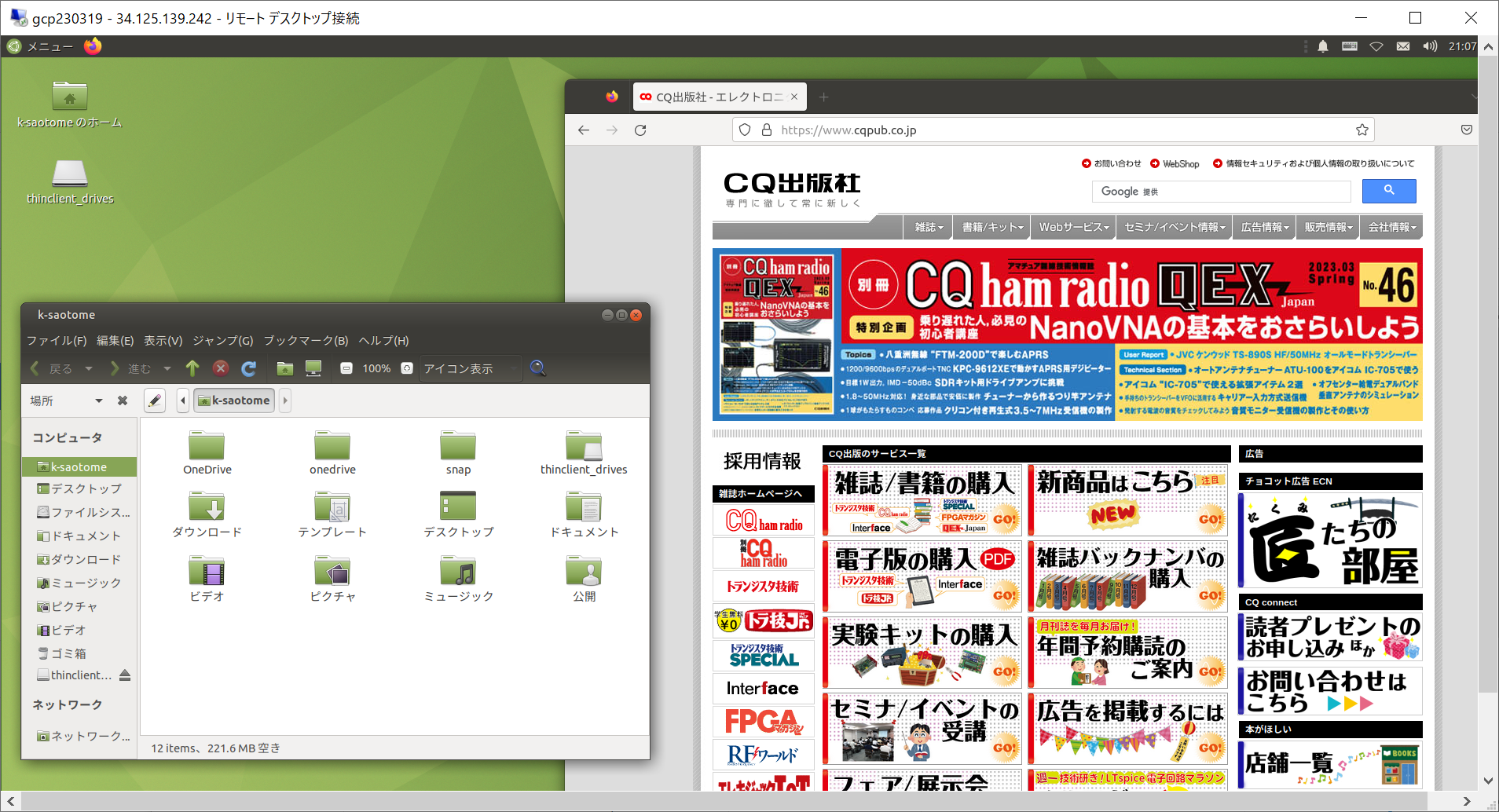1499x812 pixels.
Task: Expand the セミナ/イベント情報 navigation dropdown
Action: [1175, 227]
